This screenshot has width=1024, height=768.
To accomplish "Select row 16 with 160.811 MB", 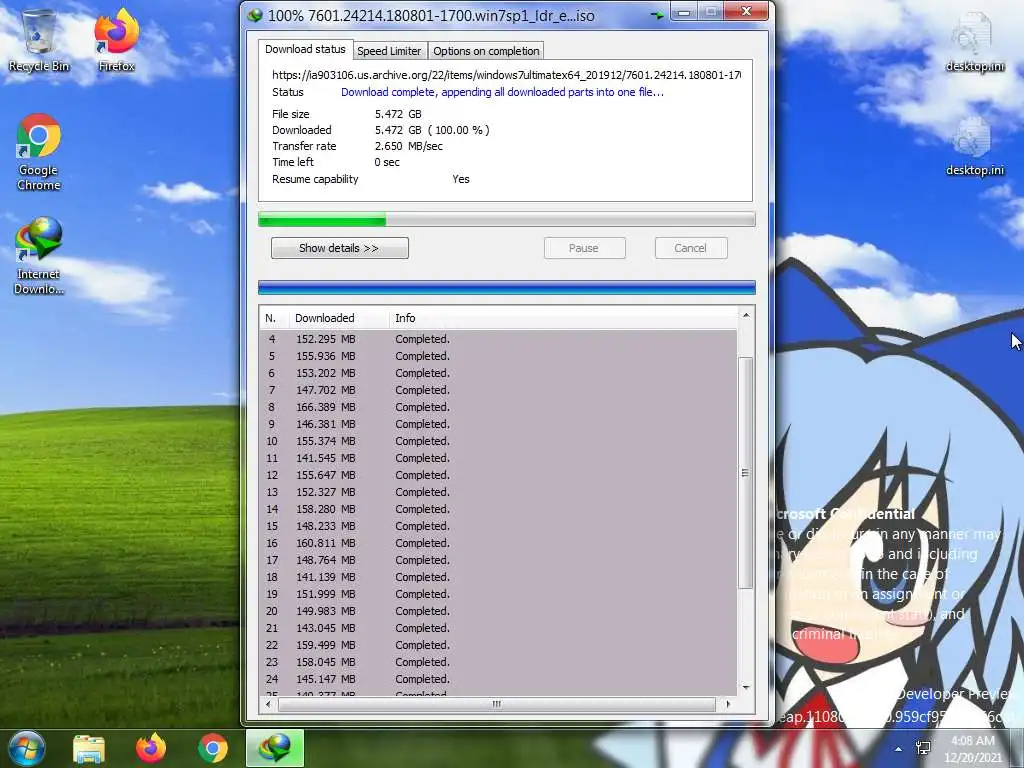I will point(498,543).
